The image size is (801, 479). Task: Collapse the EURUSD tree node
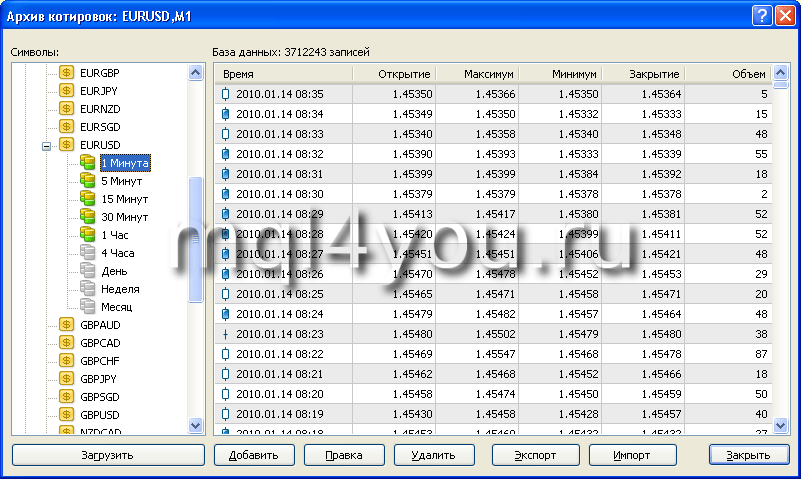[x=46, y=146]
